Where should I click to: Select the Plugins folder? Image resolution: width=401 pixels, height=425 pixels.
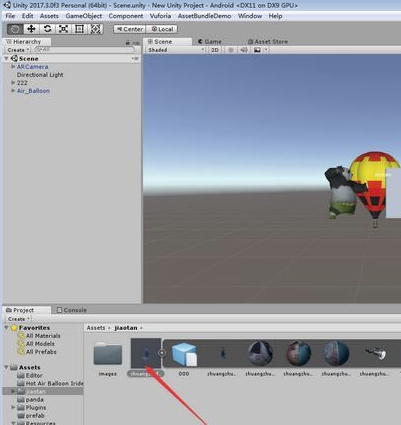(x=32, y=407)
